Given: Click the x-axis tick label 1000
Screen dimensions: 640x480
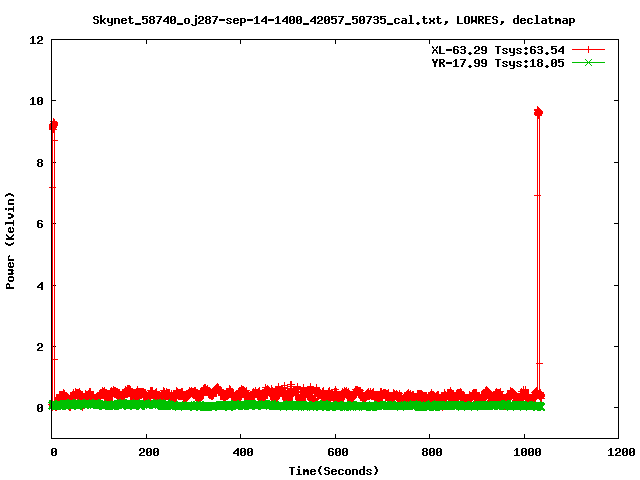Looking at the screenshot, I should coord(527,452).
